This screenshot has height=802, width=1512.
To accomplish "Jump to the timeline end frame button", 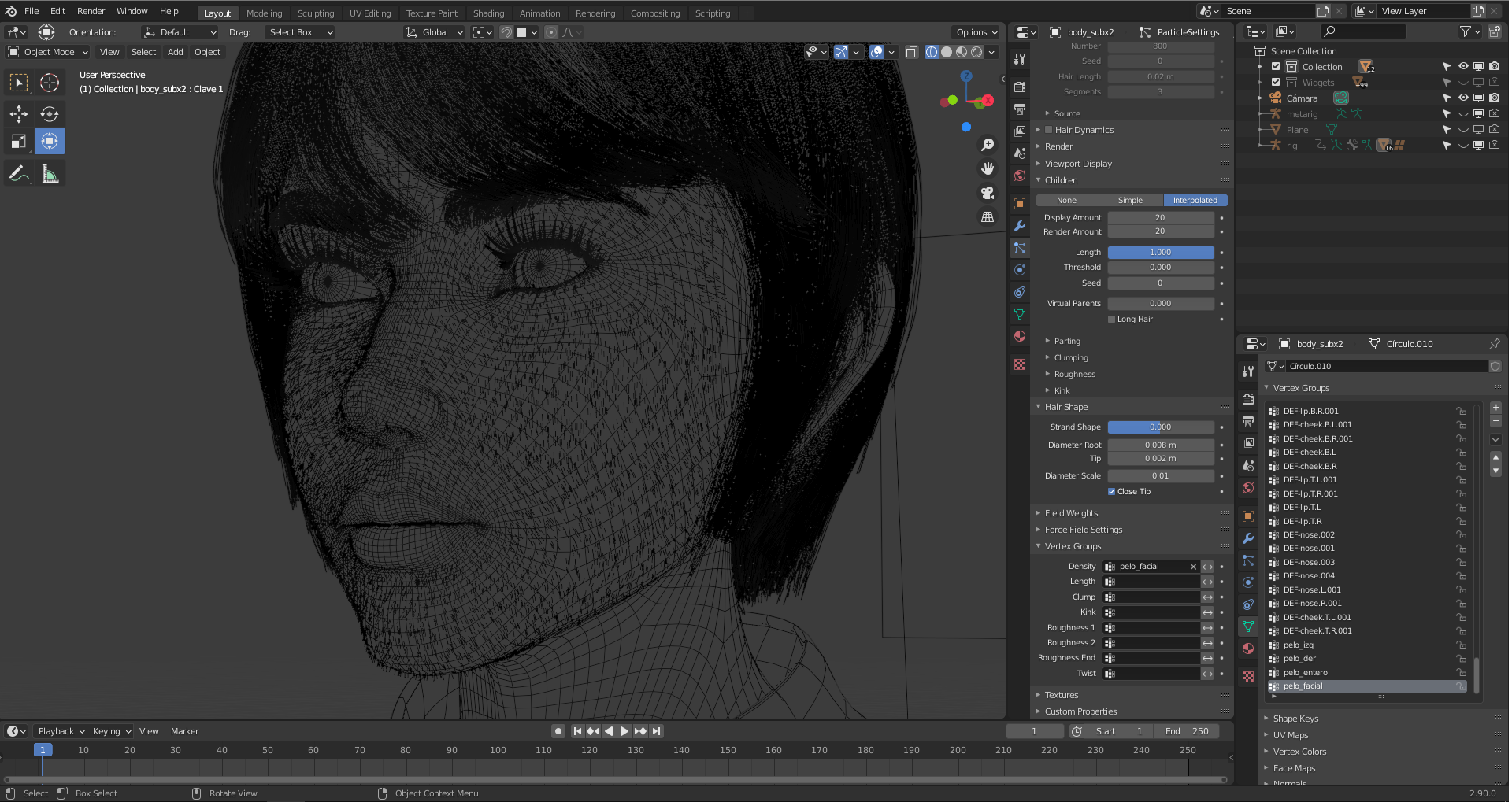I will click(657, 731).
